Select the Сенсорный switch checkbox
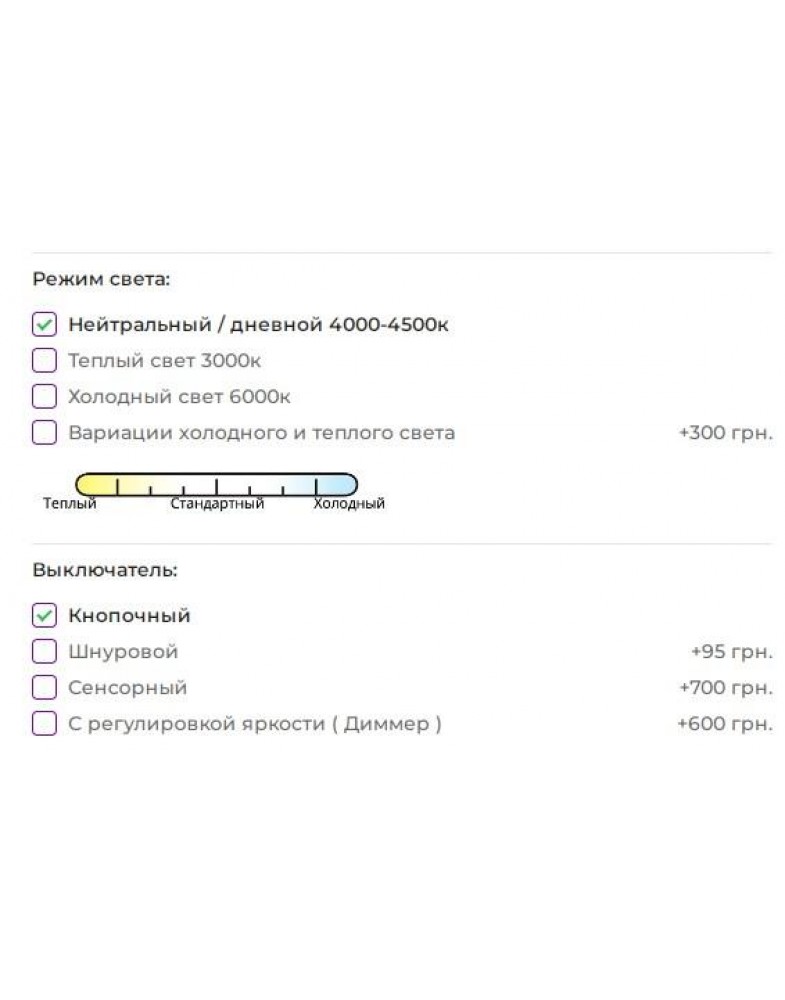Image resolution: width=785 pixels, height=1000 pixels. coord(44,688)
